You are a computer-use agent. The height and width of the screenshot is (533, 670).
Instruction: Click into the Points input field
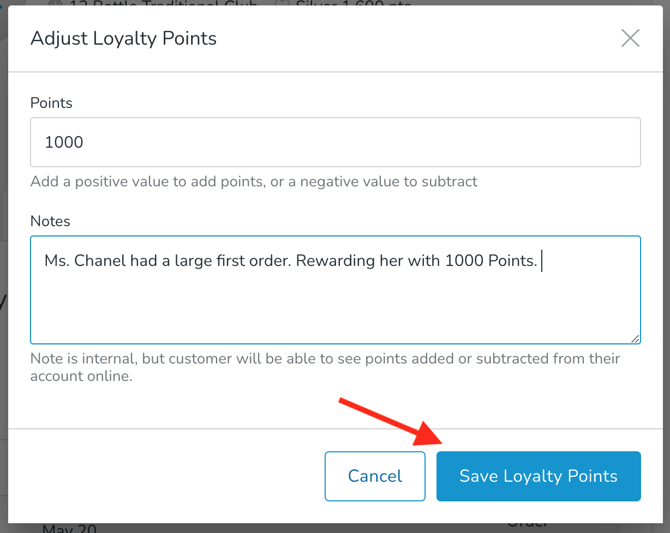335,142
